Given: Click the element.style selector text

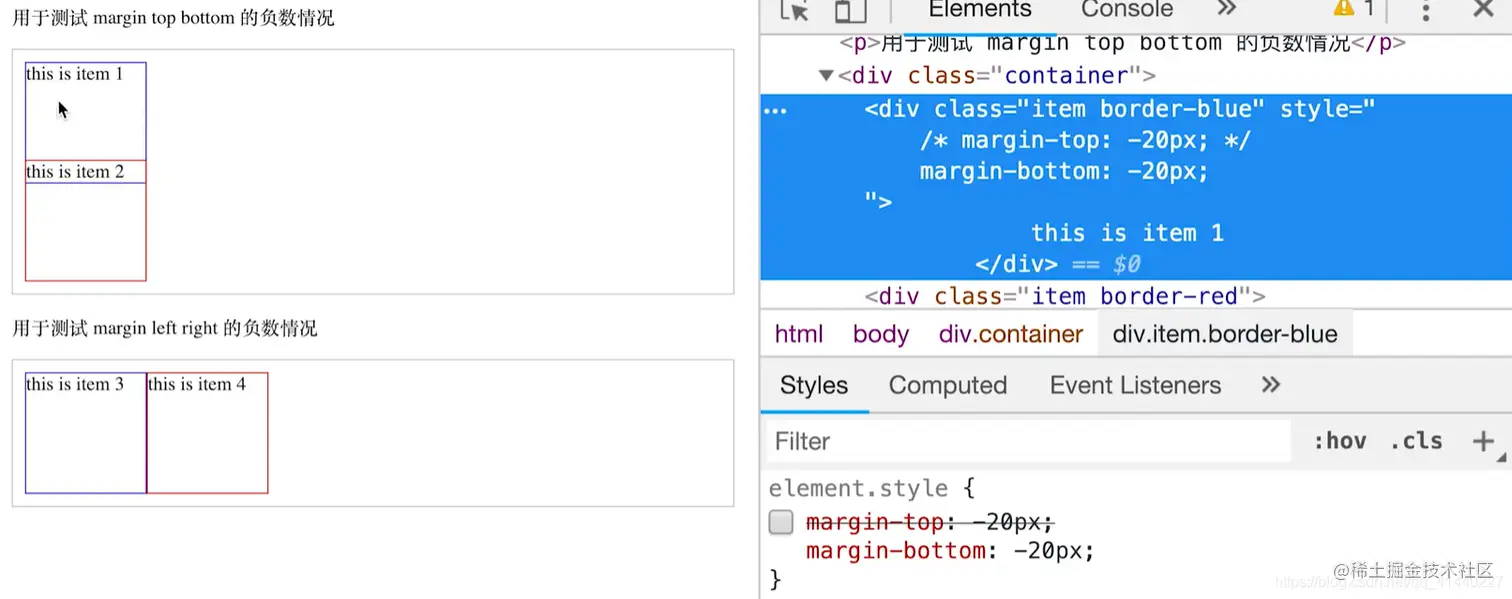Looking at the screenshot, I should [858, 489].
